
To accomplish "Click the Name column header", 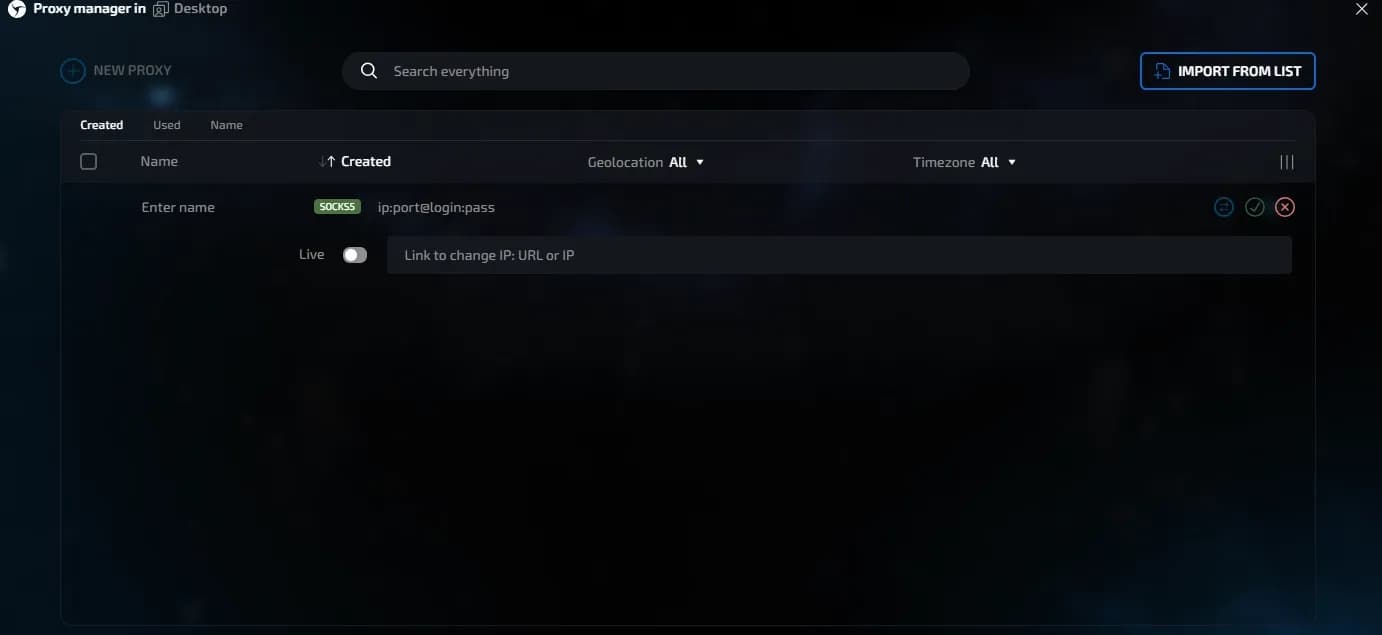I will point(159,161).
